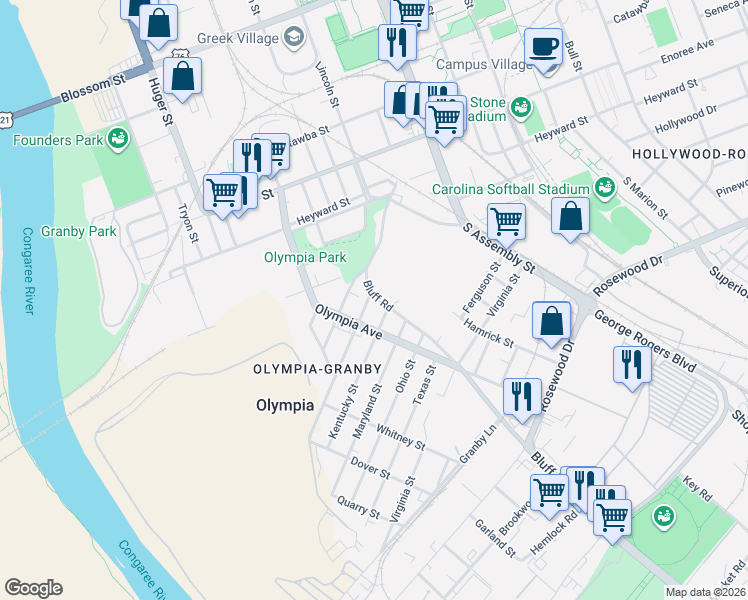Click the Ferguson St label
This screenshot has height=600, width=748.
click(x=481, y=287)
